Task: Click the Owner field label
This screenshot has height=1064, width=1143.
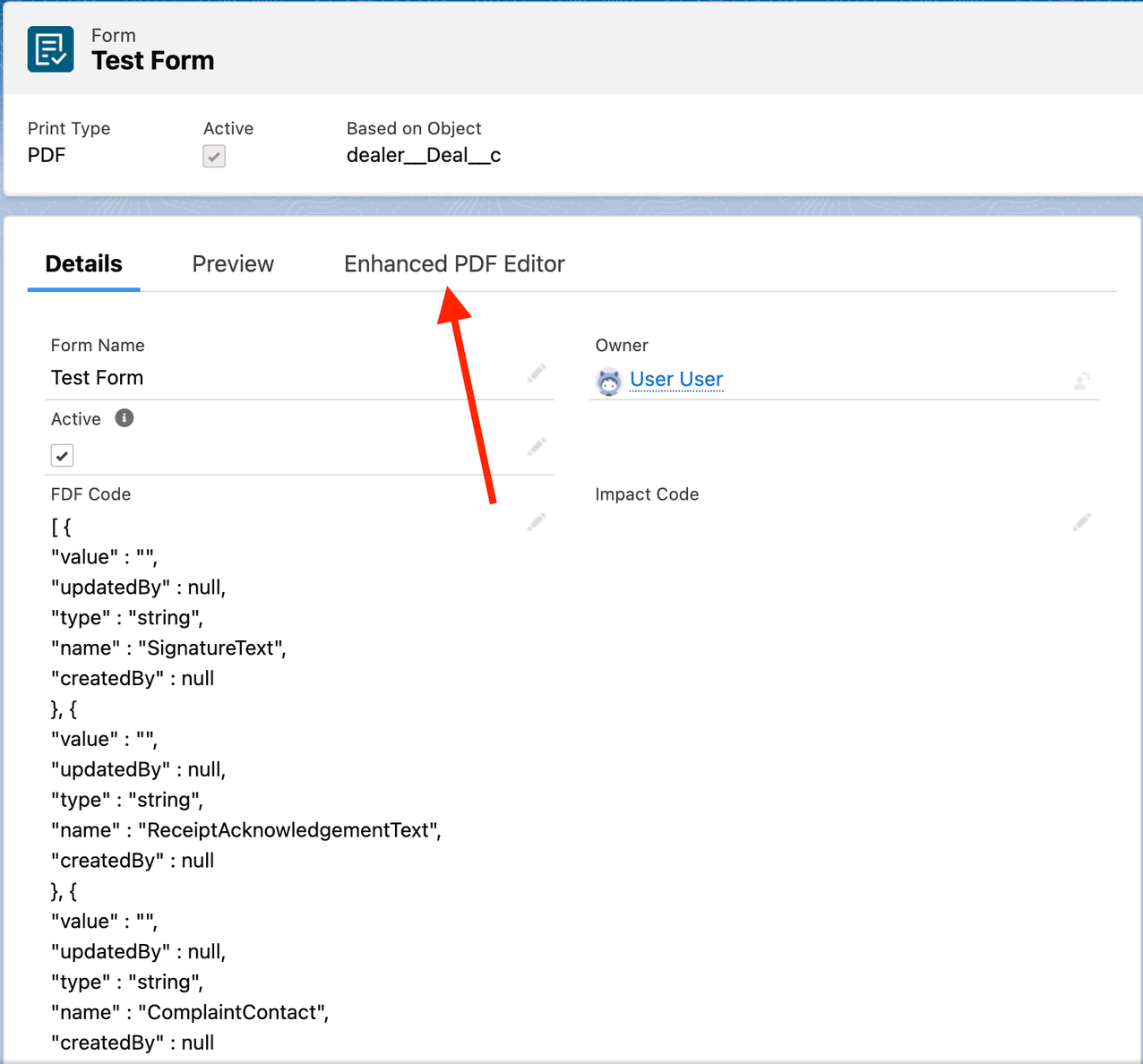Action: click(622, 346)
